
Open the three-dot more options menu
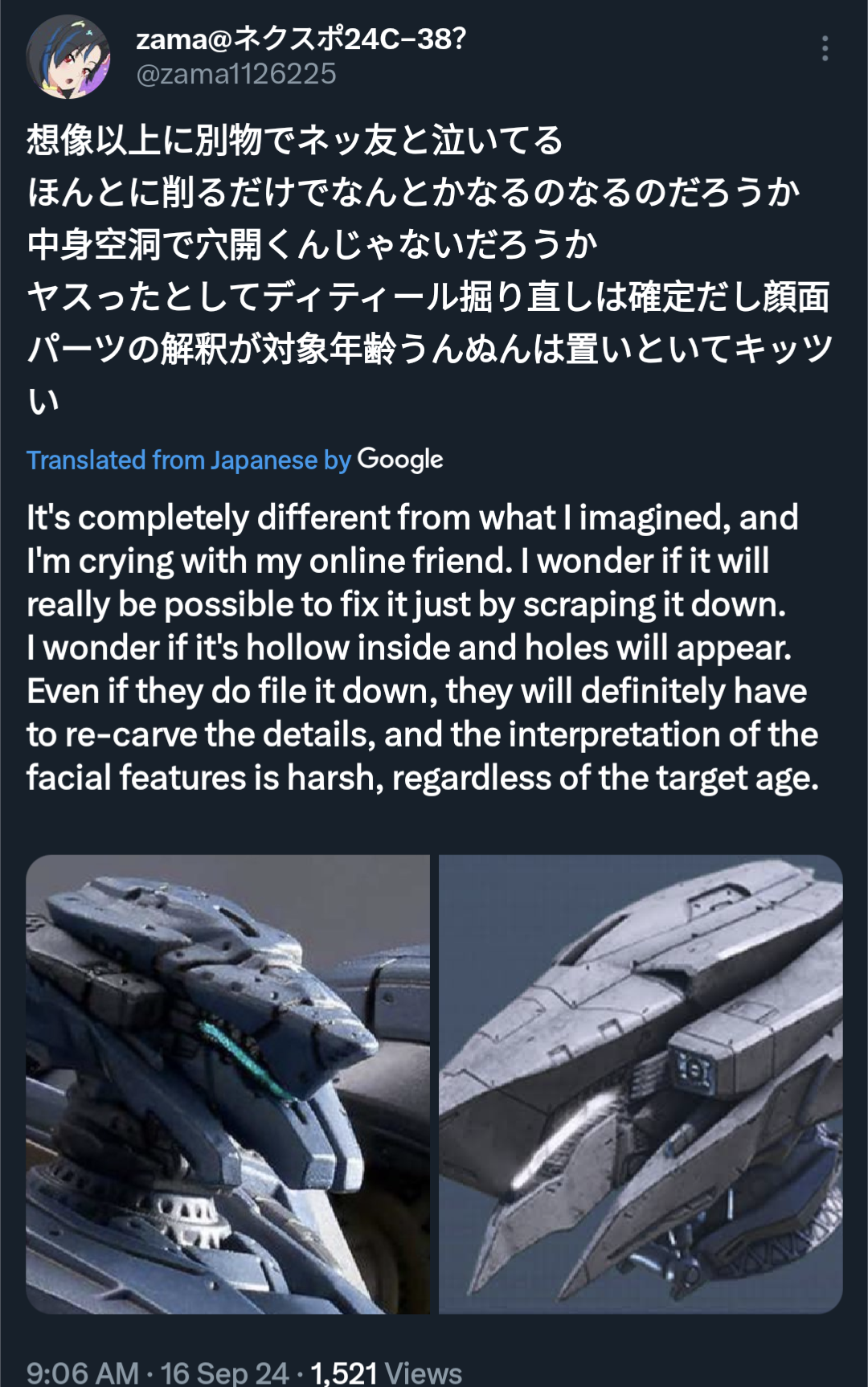click(825, 49)
